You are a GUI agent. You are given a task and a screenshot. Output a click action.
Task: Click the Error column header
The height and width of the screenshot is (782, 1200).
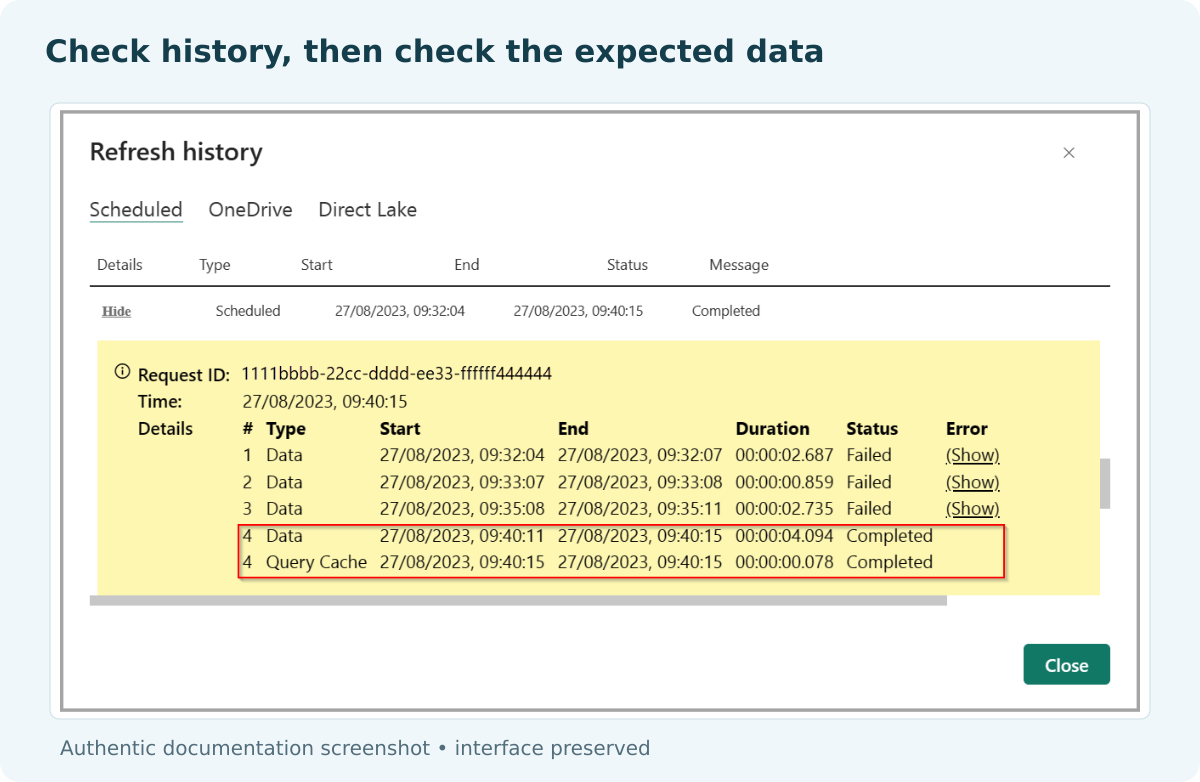(967, 429)
